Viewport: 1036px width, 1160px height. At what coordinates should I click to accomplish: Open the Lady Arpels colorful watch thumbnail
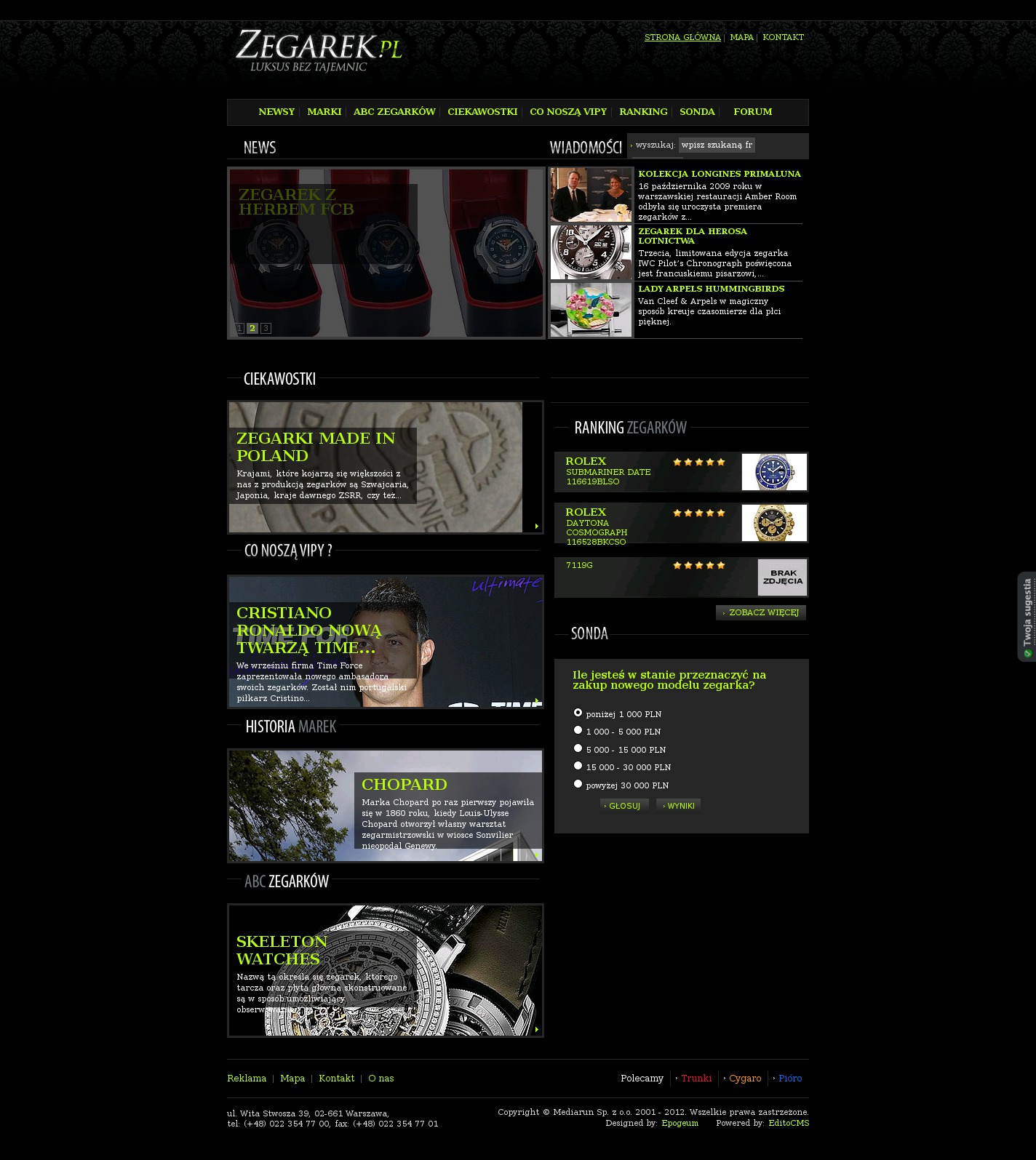point(591,310)
